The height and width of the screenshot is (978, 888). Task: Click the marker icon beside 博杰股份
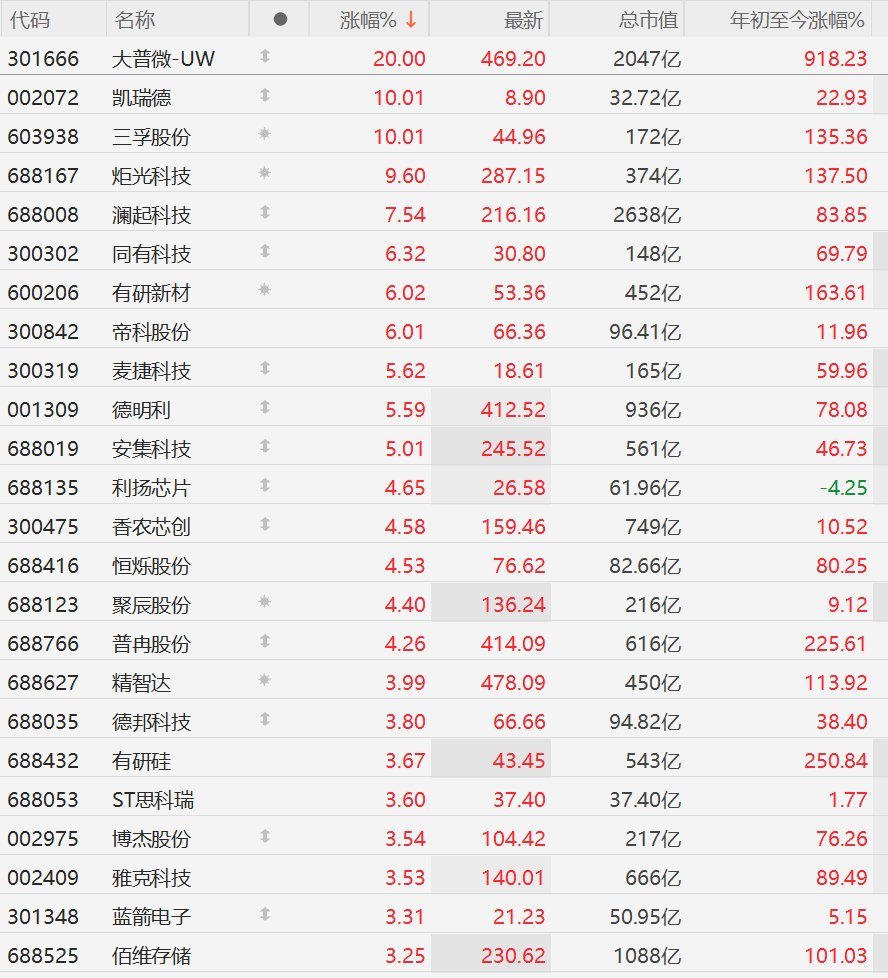(265, 836)
